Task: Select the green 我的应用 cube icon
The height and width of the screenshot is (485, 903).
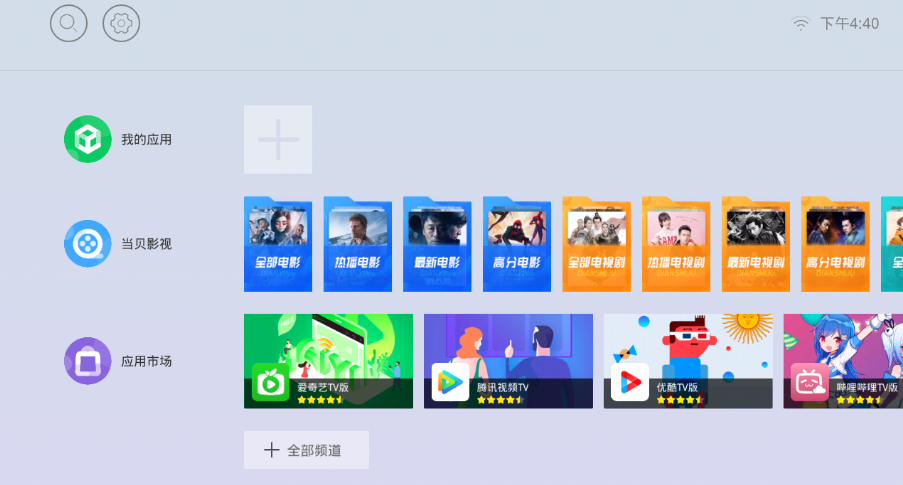Action: (88, 139)
